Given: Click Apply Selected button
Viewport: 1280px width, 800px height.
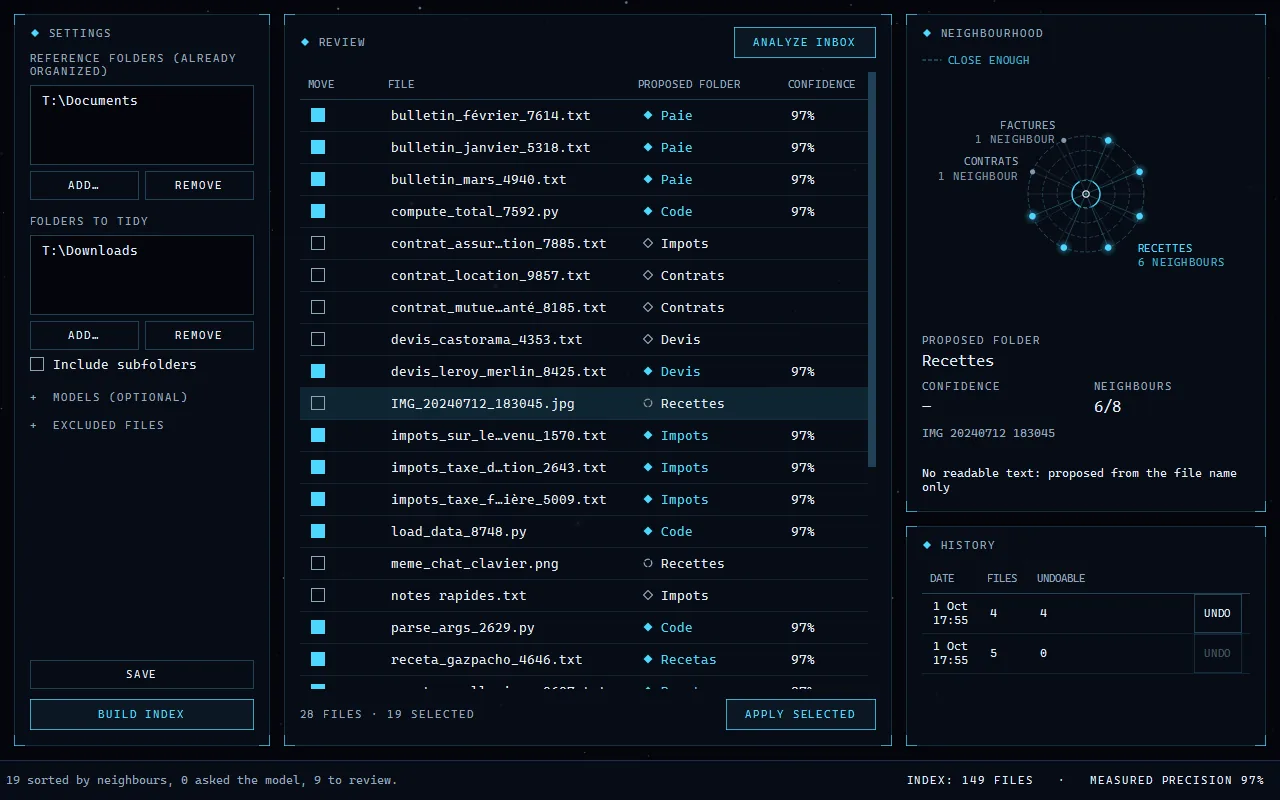Looking at the screenshot, I should pyautogui.click(x=800, y=714).
